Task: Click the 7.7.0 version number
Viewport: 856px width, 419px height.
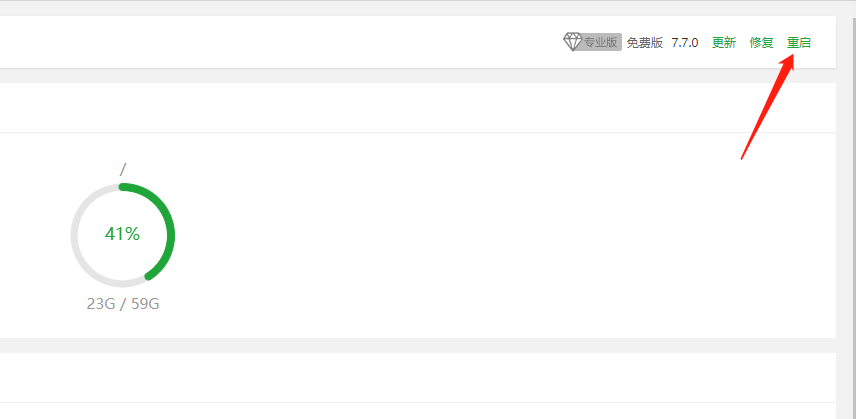Action: pyautogui.click(x=685, y=43)
